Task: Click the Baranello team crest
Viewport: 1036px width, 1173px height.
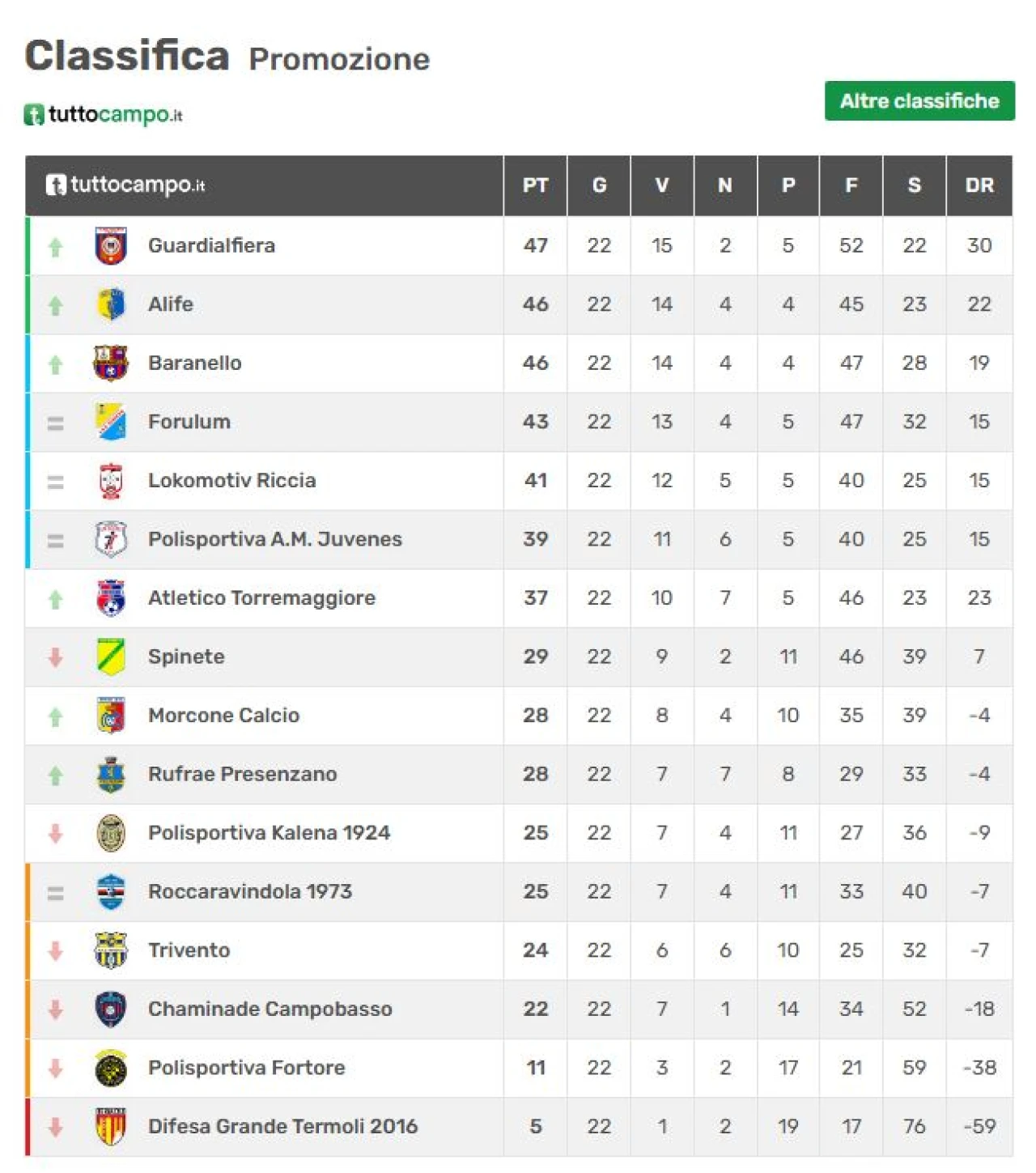Action: (x=111, y=363)
